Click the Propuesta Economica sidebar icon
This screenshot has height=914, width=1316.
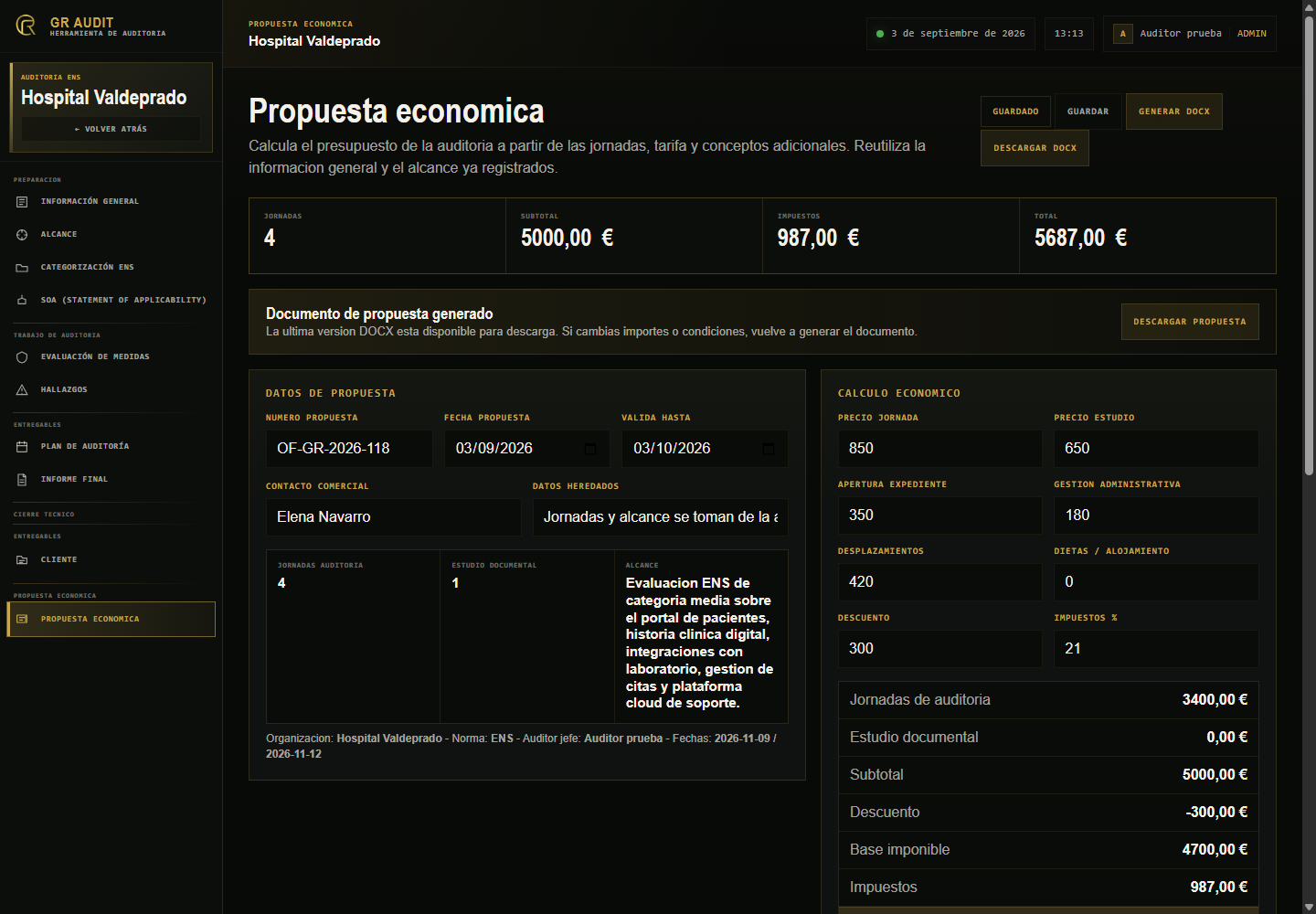[22, 619]
